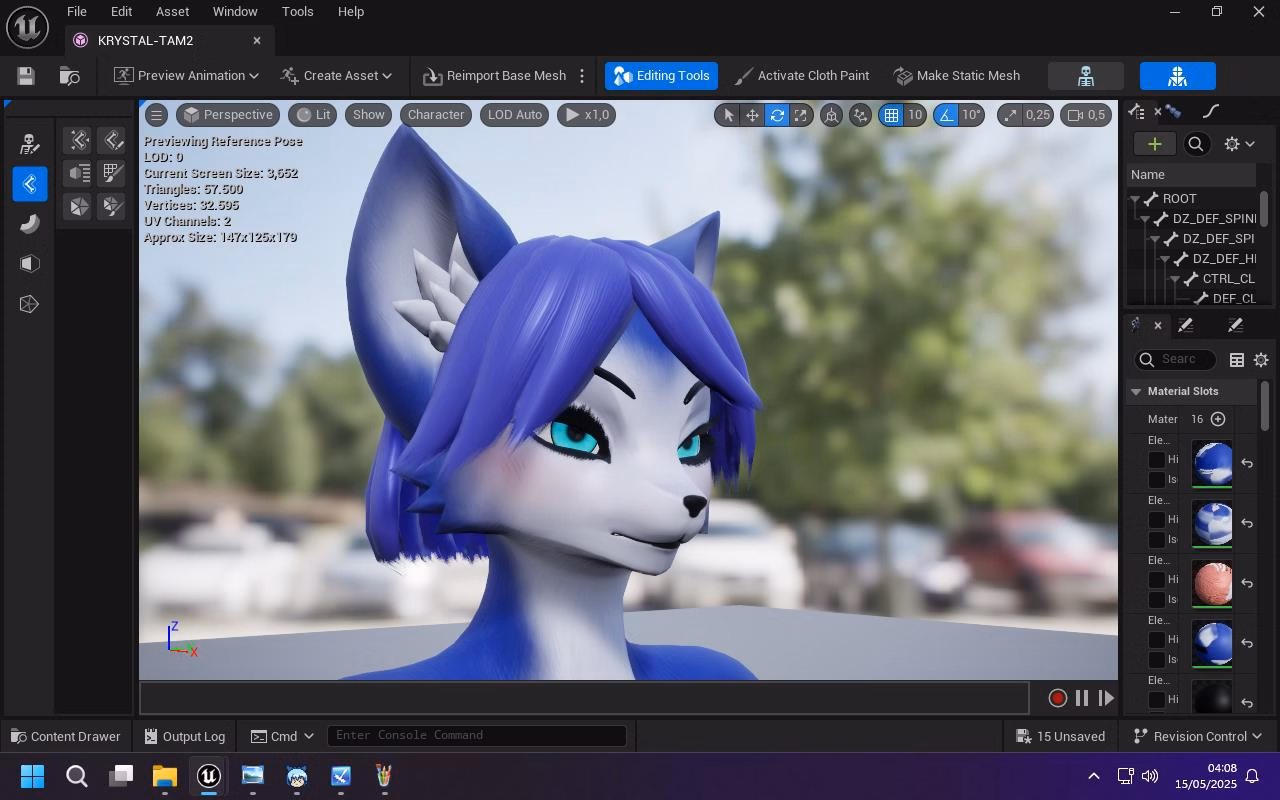Image resolution: width=1280 pixels, height=800 pixels.
Task: Enable Highlight checkbox for first material element
Action: point(1157,460)
